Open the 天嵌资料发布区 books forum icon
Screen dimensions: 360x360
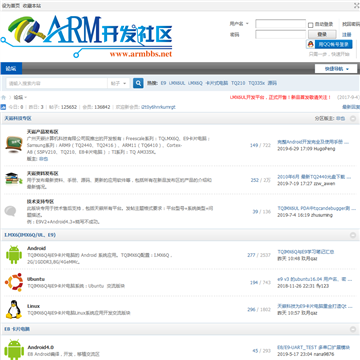pyautogui.click(x=14, y=179)
